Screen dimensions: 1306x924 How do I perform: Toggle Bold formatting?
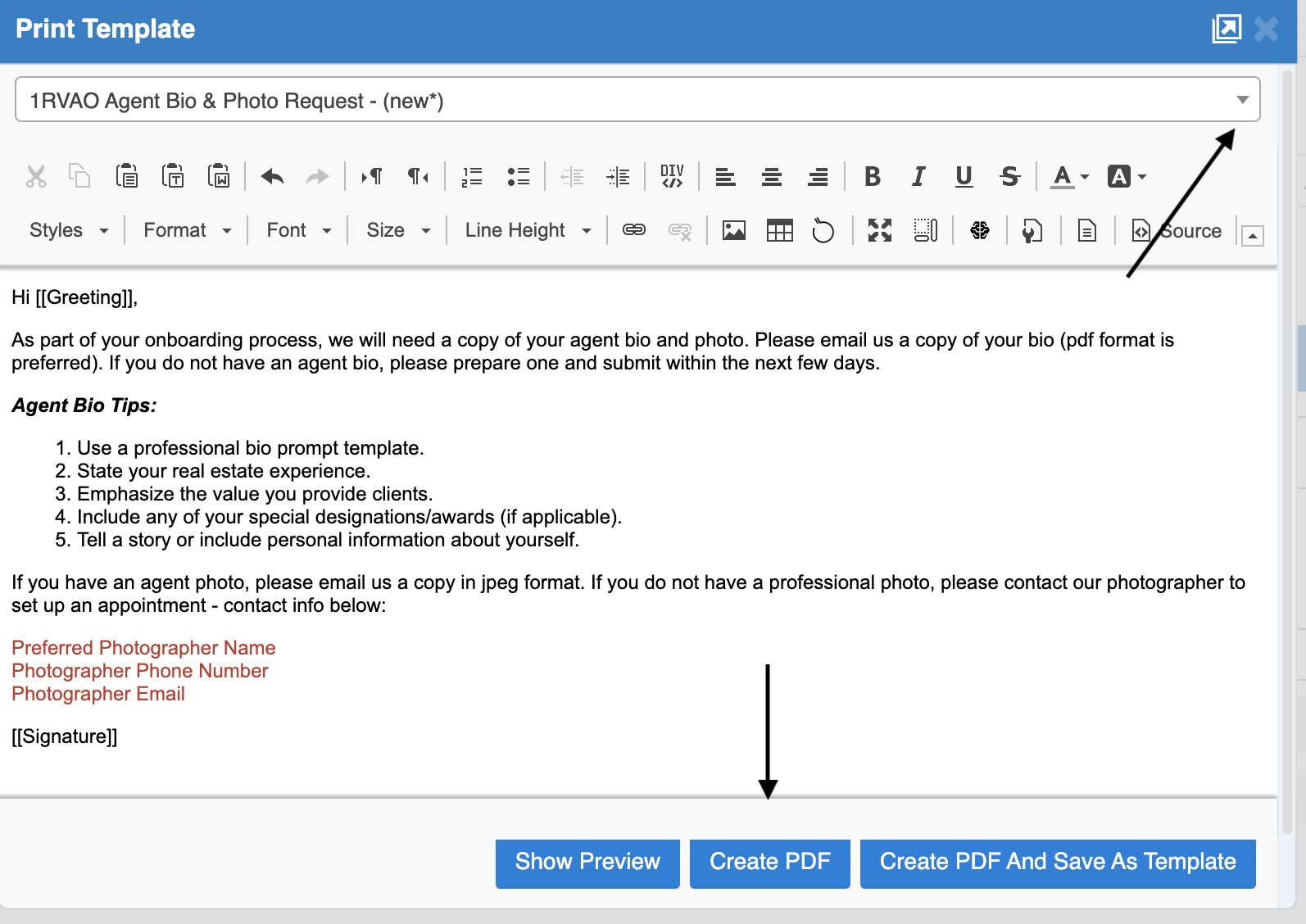click(x=873, y=176)
